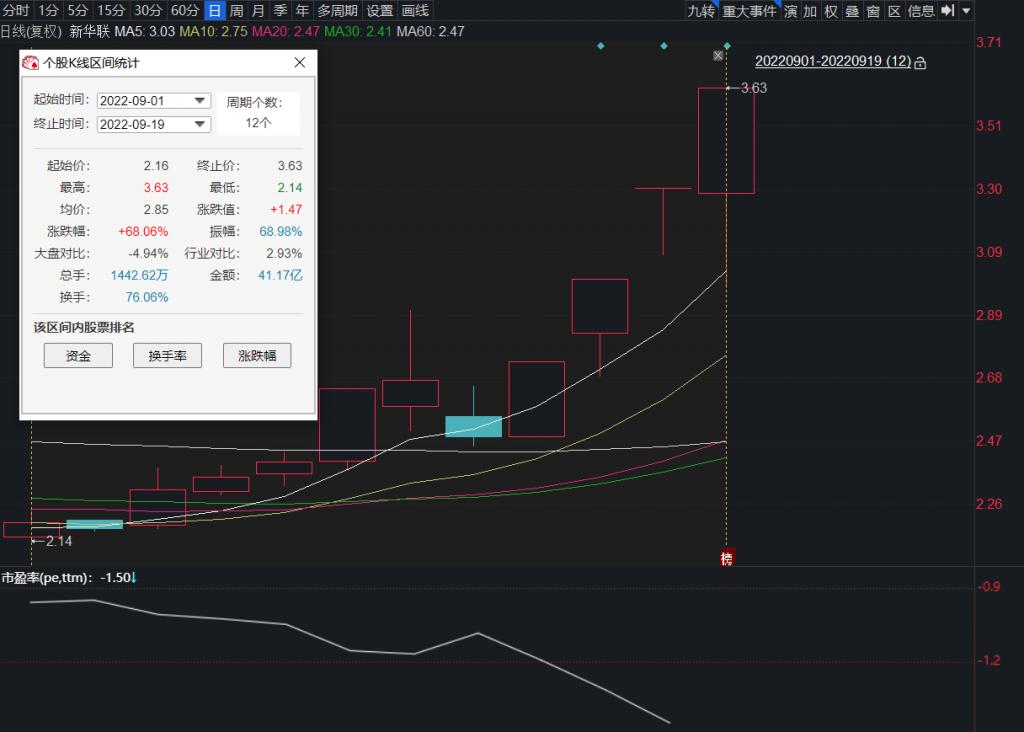The image size is (1024, 732).
Task: Open the 起始时间 date dropdown
Action: coord(200,100)
